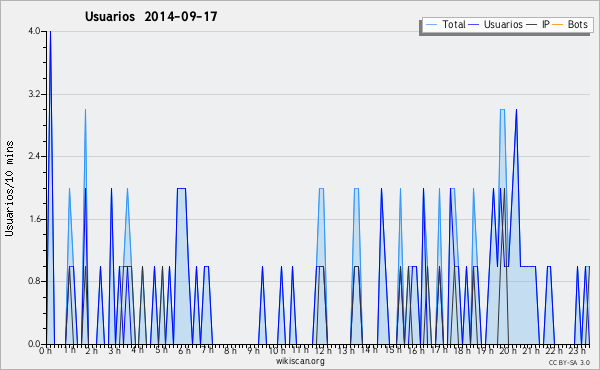This screenshot has width=600, height=370.
Task: Click the y-axis value 3.2
Action: point(34,94)
